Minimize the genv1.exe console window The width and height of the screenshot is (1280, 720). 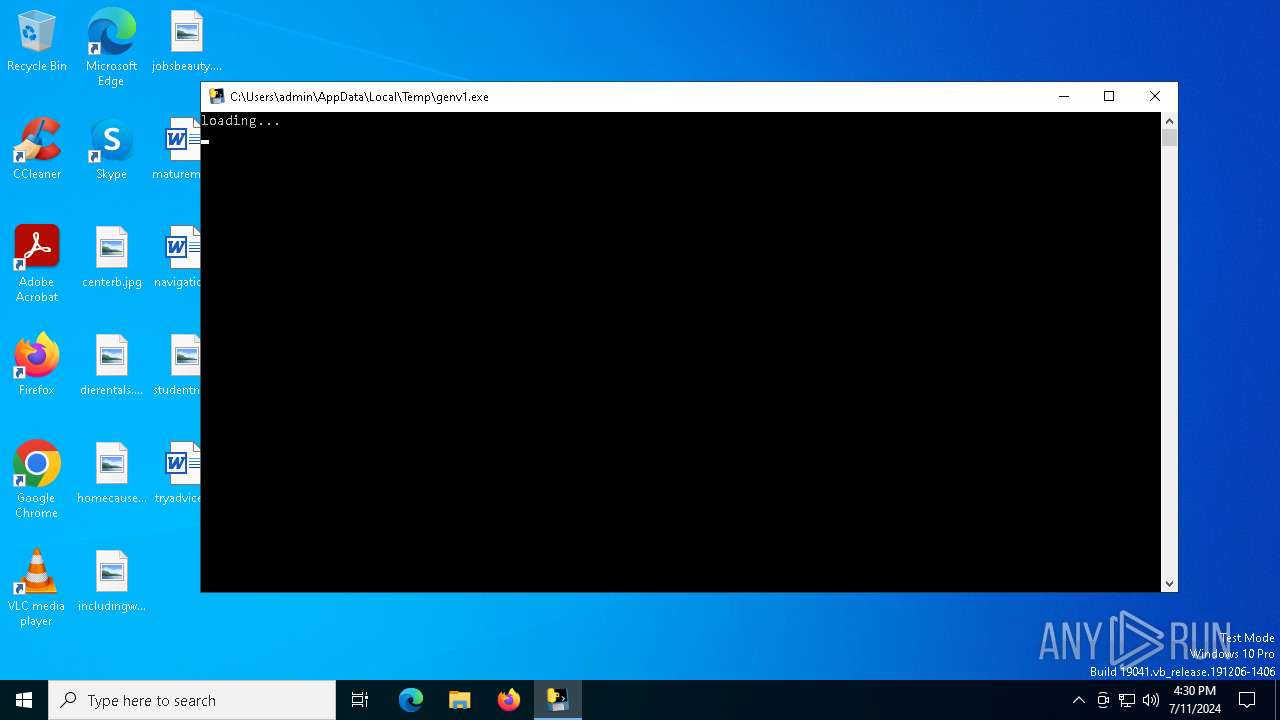pos(1064,97)
